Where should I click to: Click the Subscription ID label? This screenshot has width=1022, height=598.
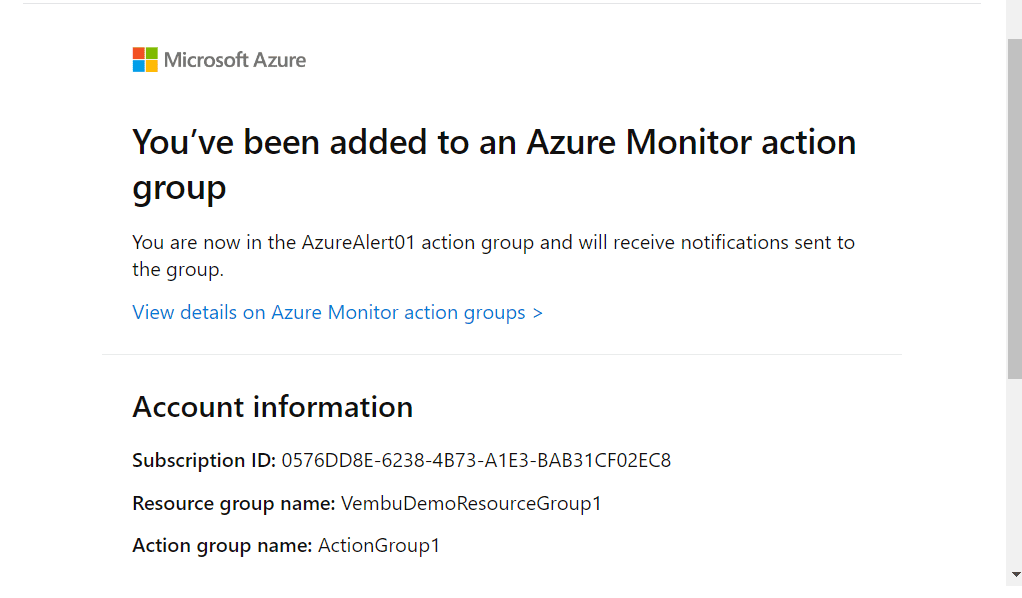coord(204,460)
